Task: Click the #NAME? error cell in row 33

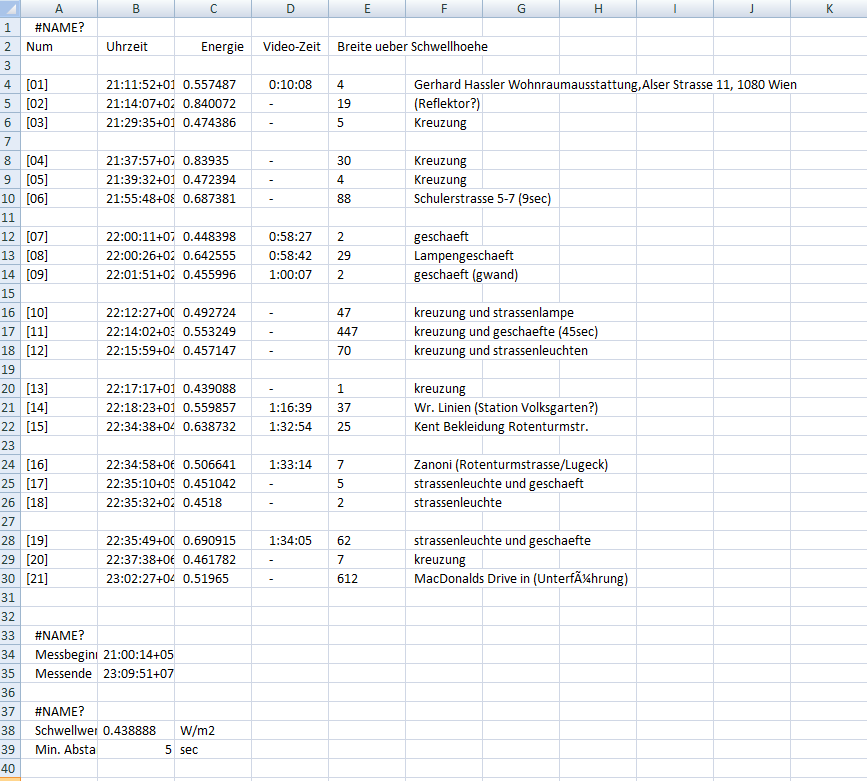Action: pos(59,636)
